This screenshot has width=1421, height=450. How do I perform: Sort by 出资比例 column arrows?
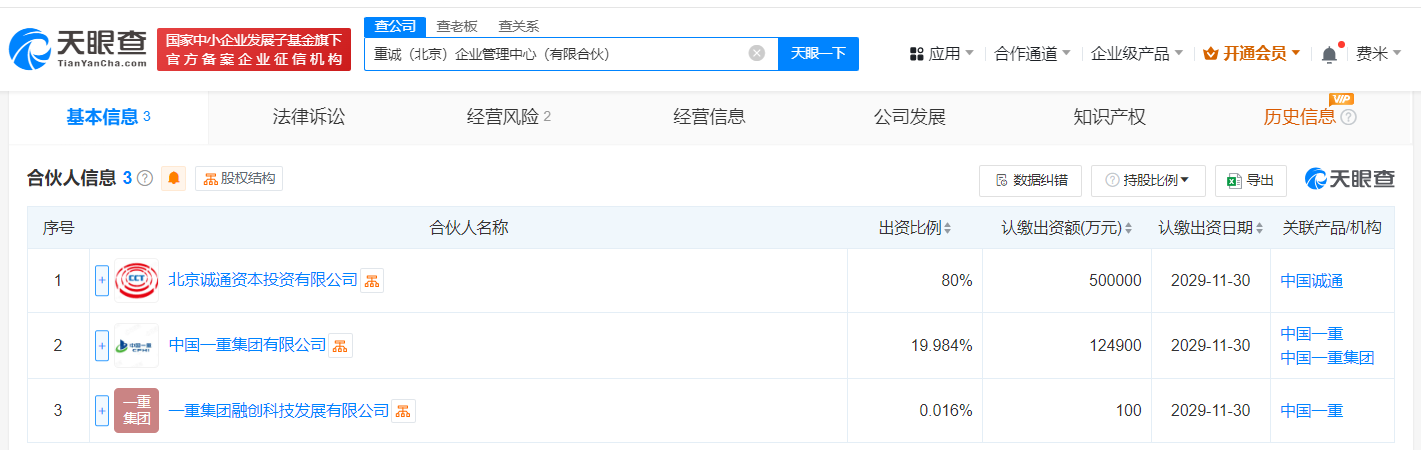click(x=947, y=228)
